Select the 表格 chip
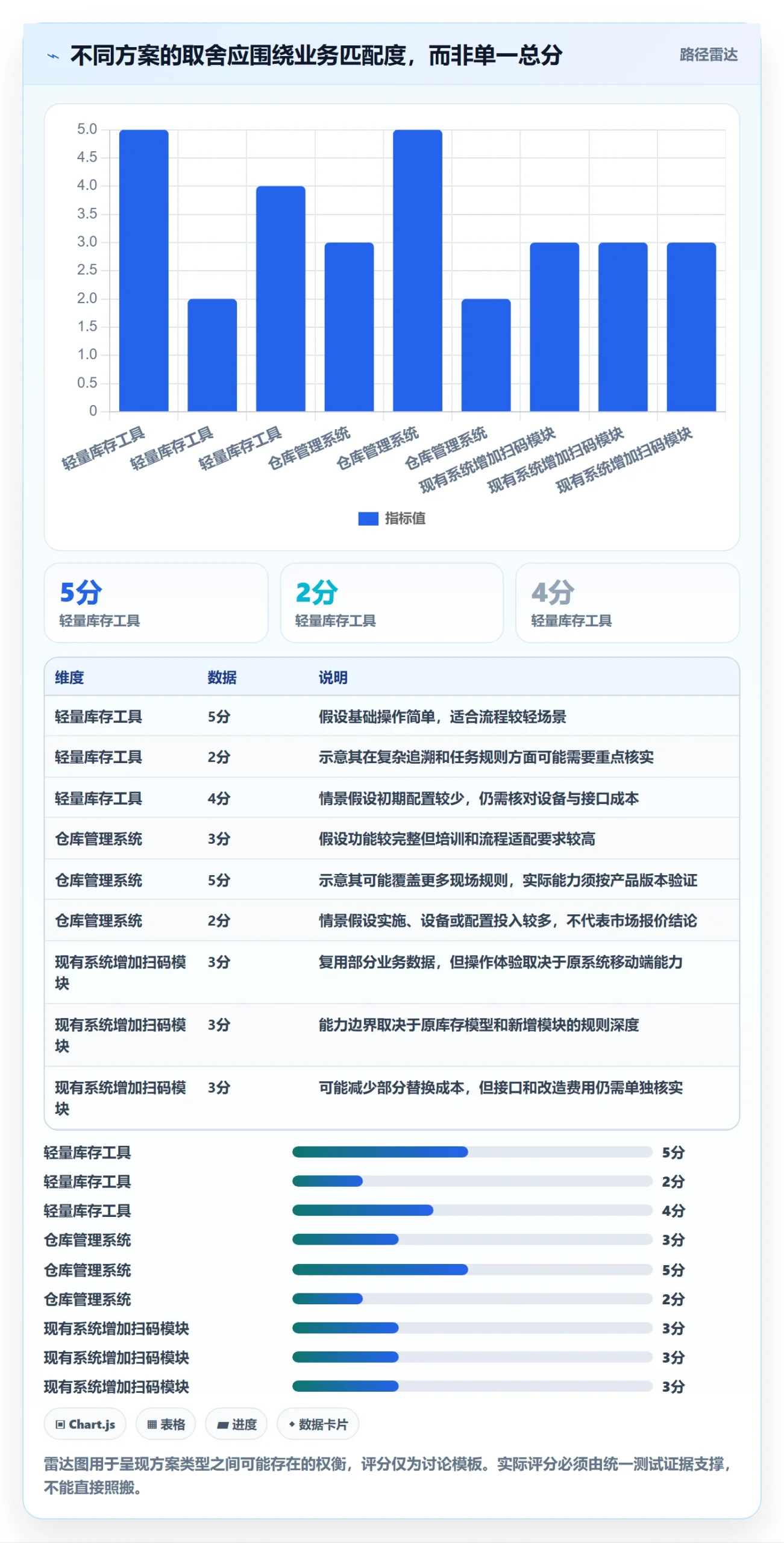The height and width of the screenshot is (1543, 784). click(x=166, y=1424)
